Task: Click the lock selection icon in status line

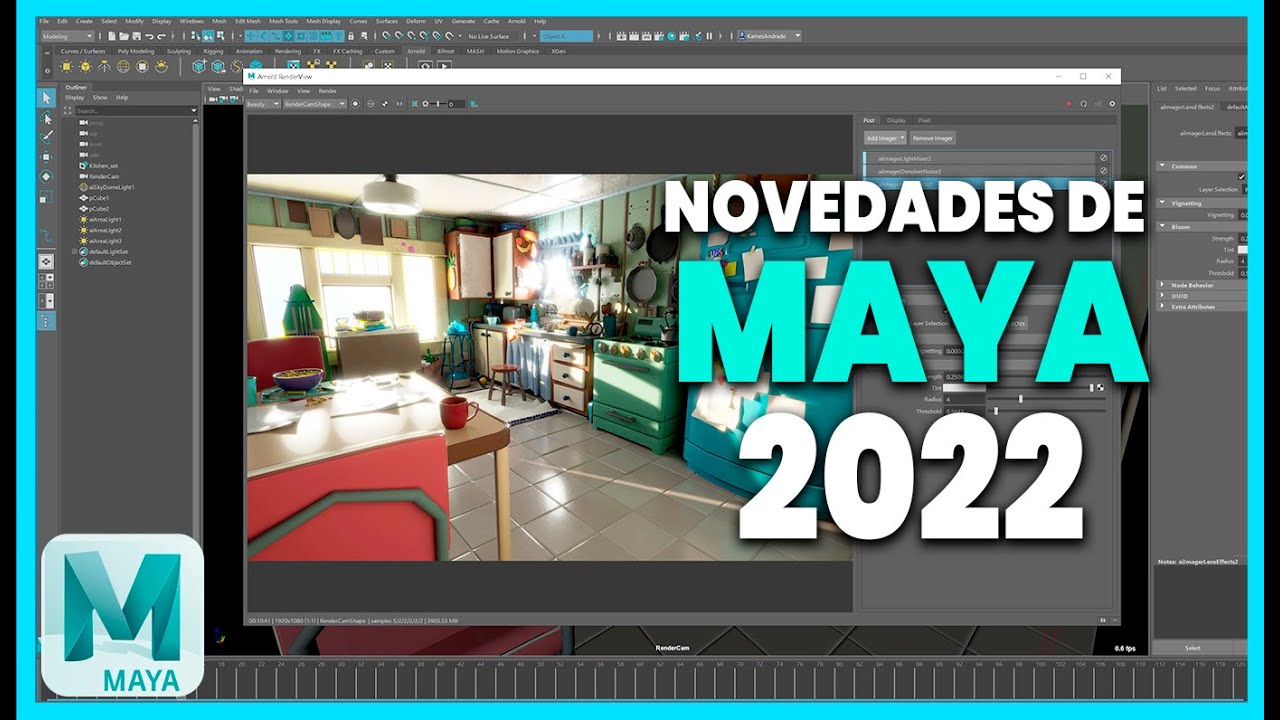Action: (351, 36)
